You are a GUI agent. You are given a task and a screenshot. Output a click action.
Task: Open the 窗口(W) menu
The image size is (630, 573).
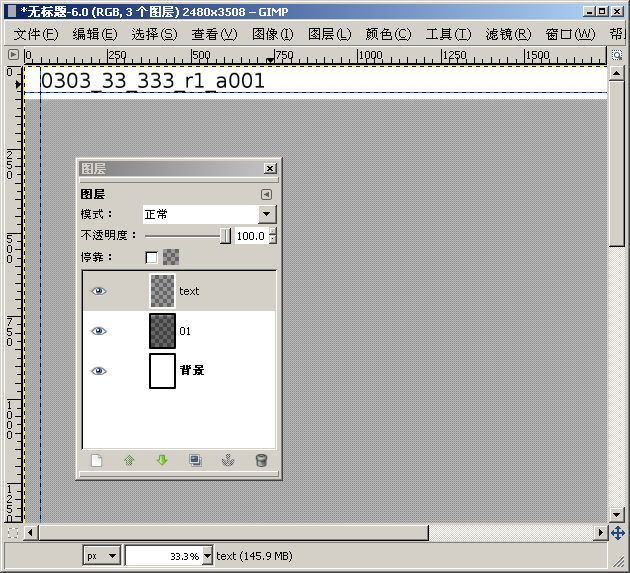(570, 34)
